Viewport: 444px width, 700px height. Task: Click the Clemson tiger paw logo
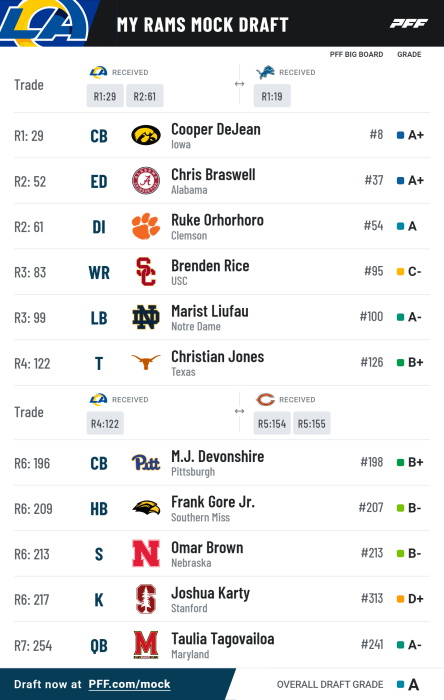(146, 226)
